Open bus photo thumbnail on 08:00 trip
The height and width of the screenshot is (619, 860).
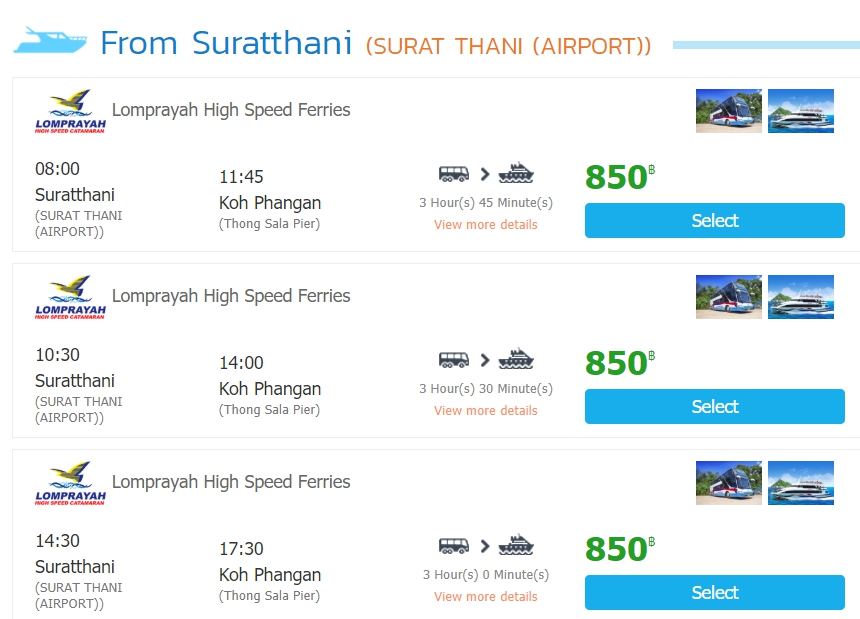click(x=728, y=111)
